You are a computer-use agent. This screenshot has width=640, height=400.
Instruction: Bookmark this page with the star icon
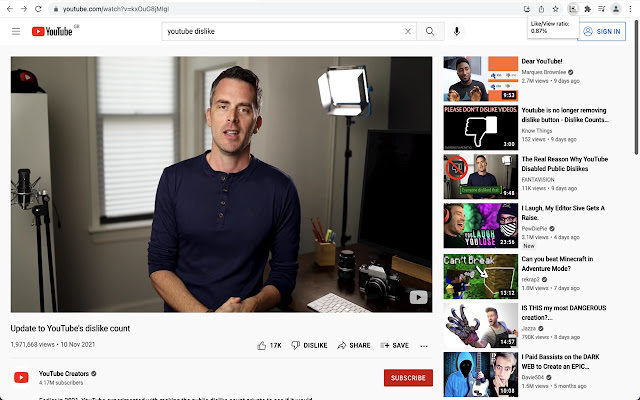pyautogui.click(x=555, y=9)
